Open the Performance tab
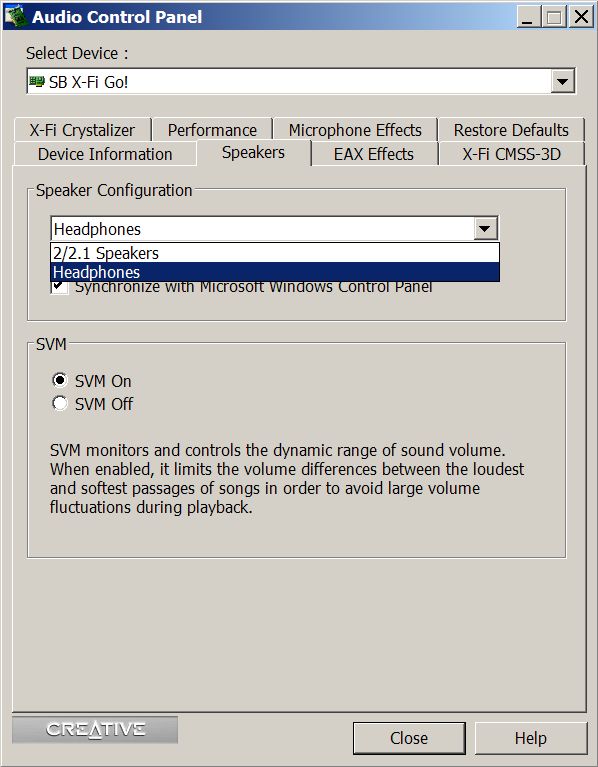Image resolution: width=598 pixels, height=767 pixels. [212, 130]
